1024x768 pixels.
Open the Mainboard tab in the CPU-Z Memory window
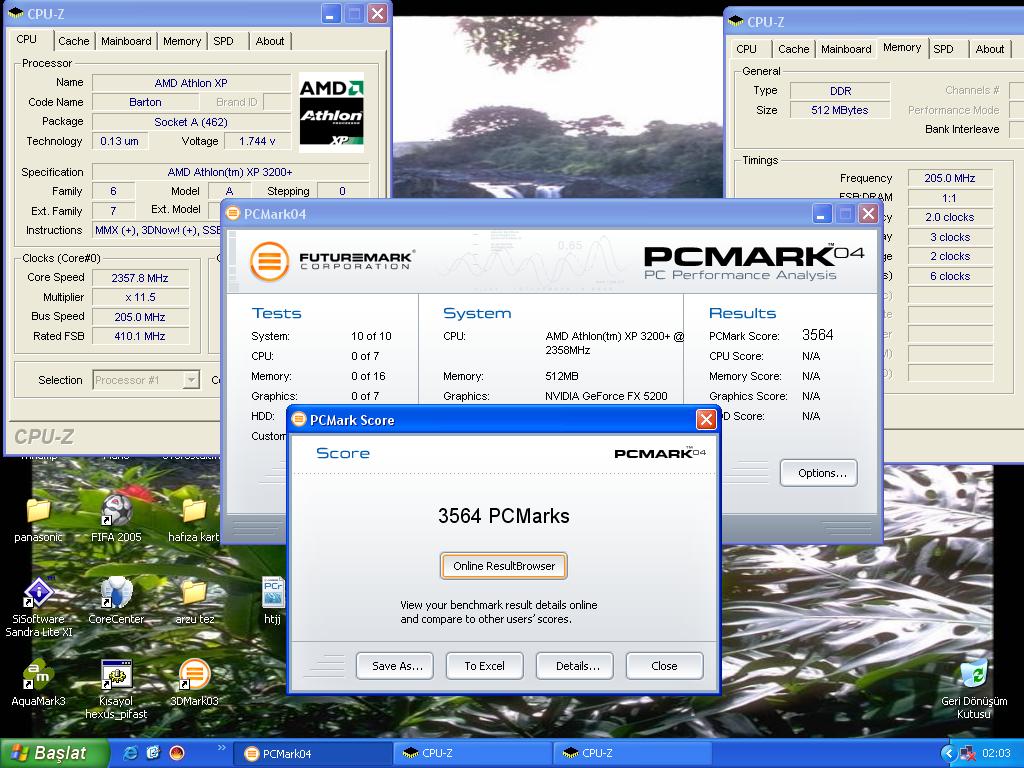pos(846,49)
